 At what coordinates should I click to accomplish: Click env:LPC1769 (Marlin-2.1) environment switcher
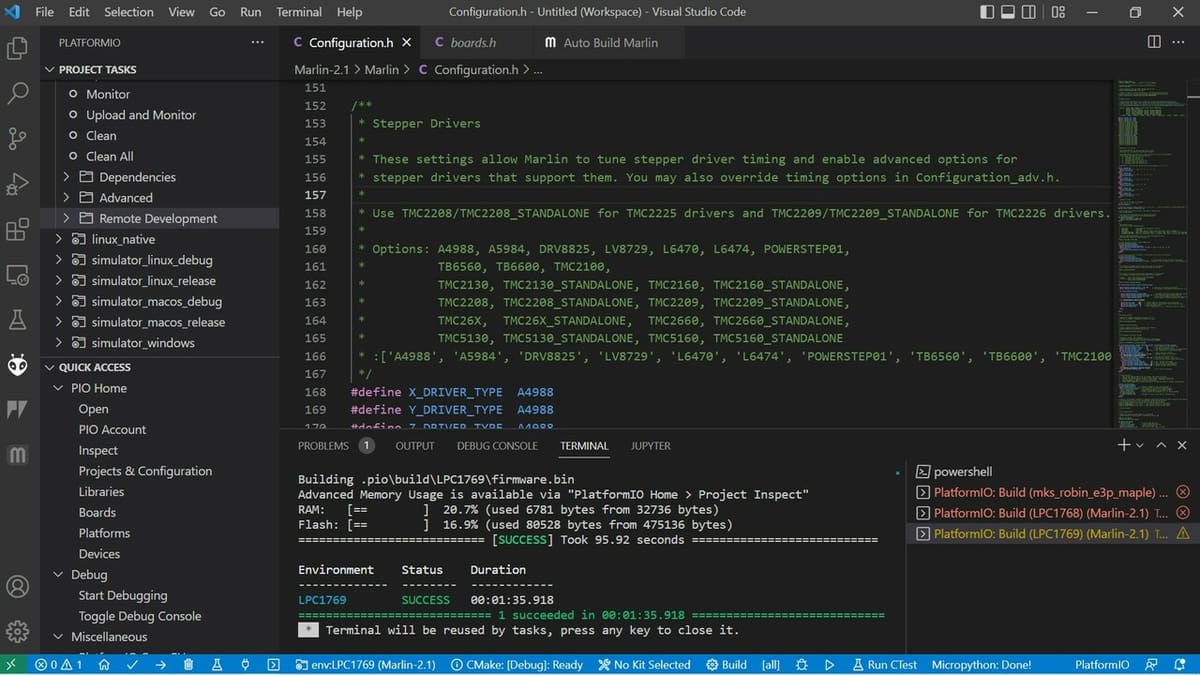pyautogui.click(x=366, y=664)
